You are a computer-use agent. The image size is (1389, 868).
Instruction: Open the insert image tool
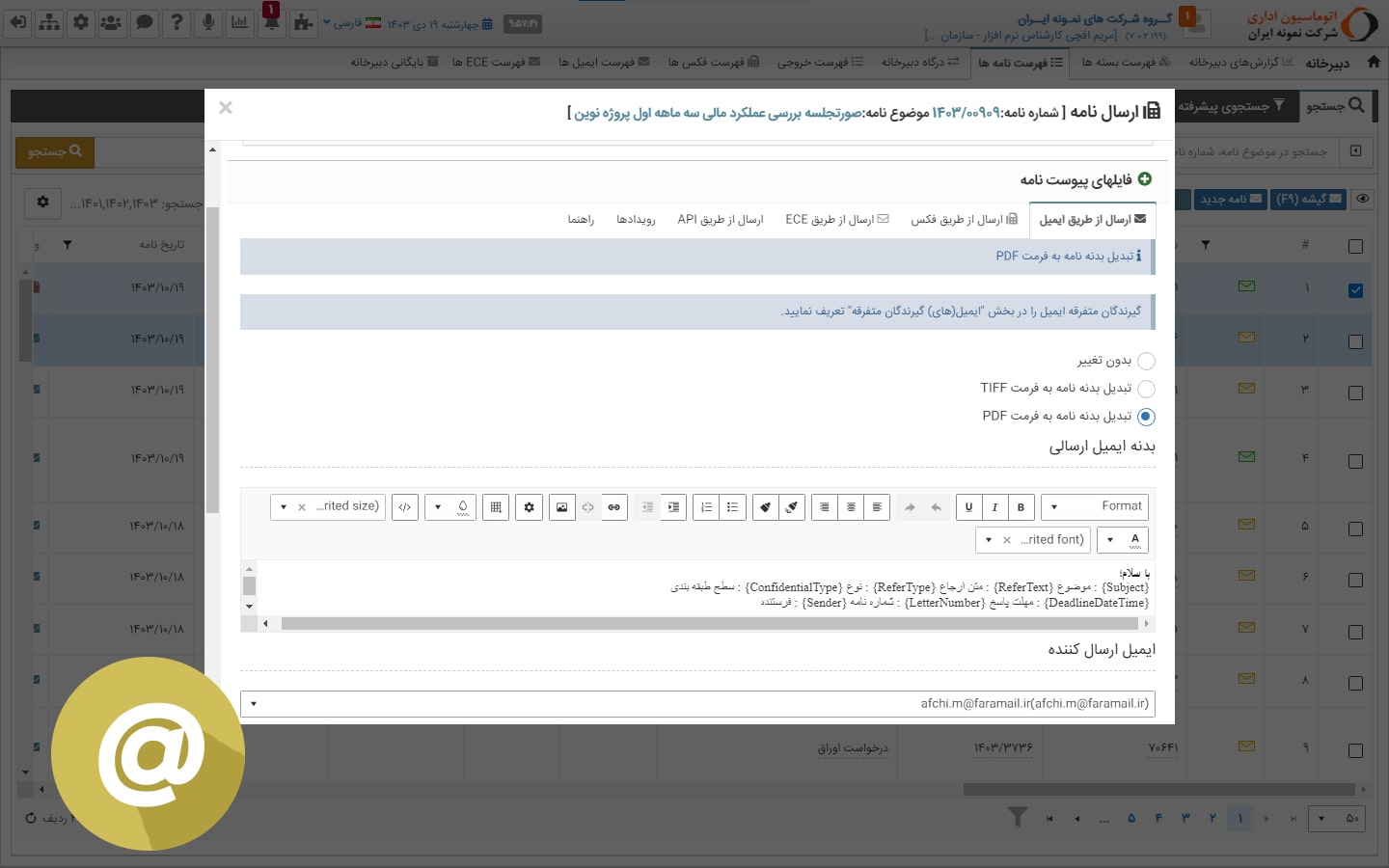click(x=561, y=507)
